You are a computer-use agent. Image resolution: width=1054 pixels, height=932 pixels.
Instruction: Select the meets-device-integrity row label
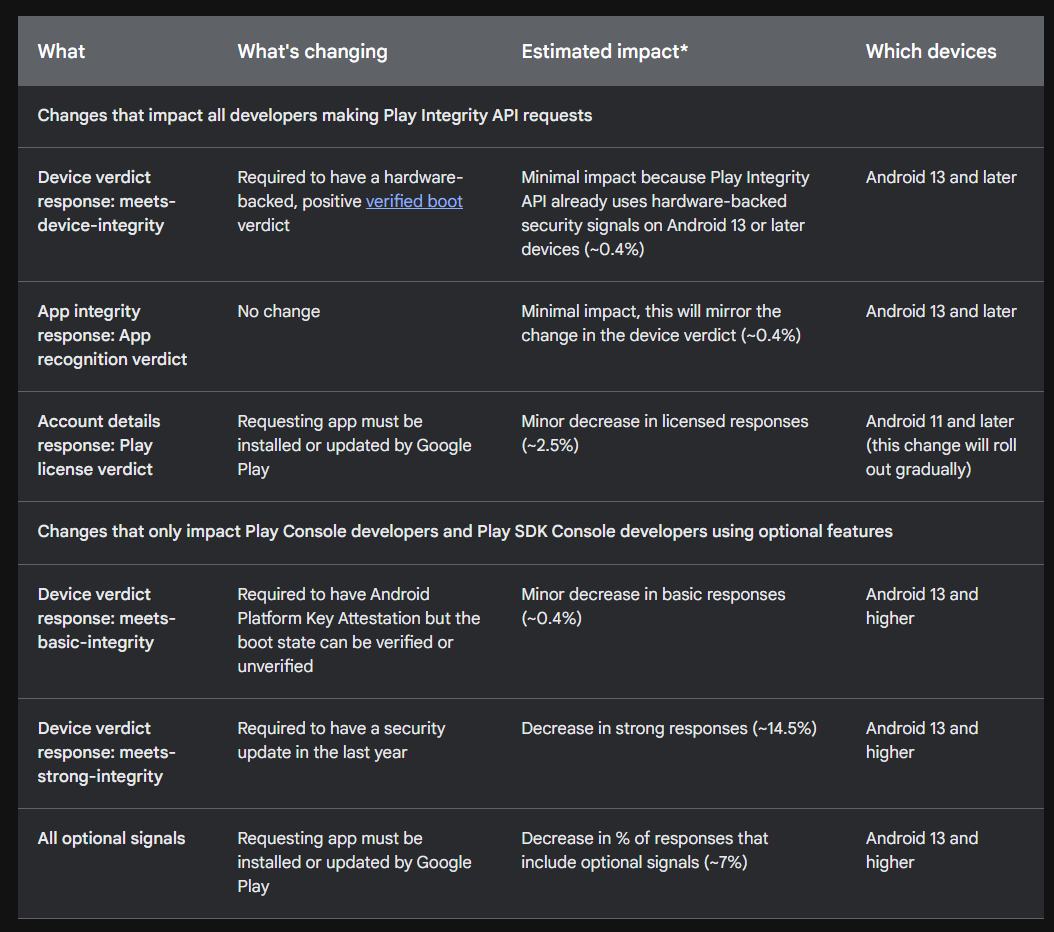pyautogui.click(x=106, y=201)
